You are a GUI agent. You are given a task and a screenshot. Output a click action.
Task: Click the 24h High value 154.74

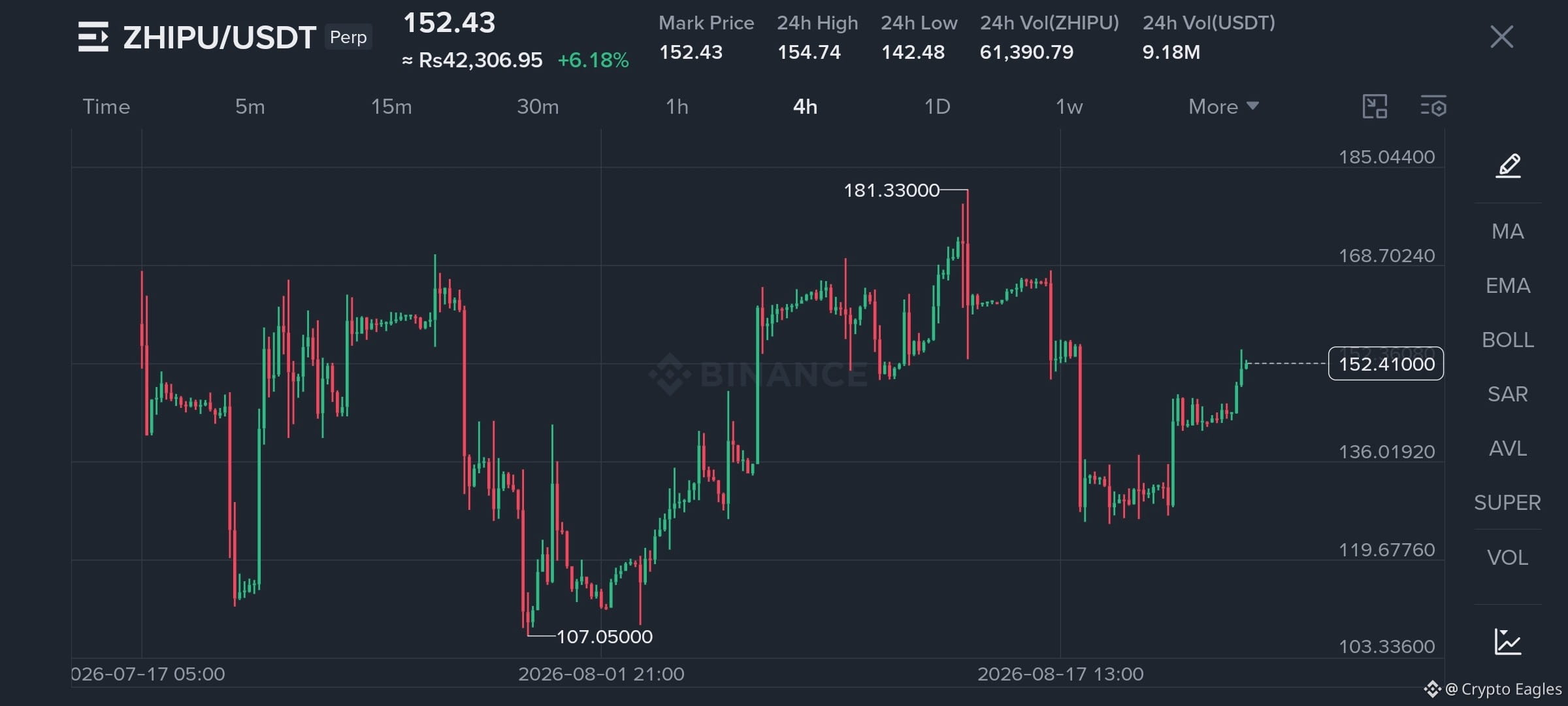(809, 52)
